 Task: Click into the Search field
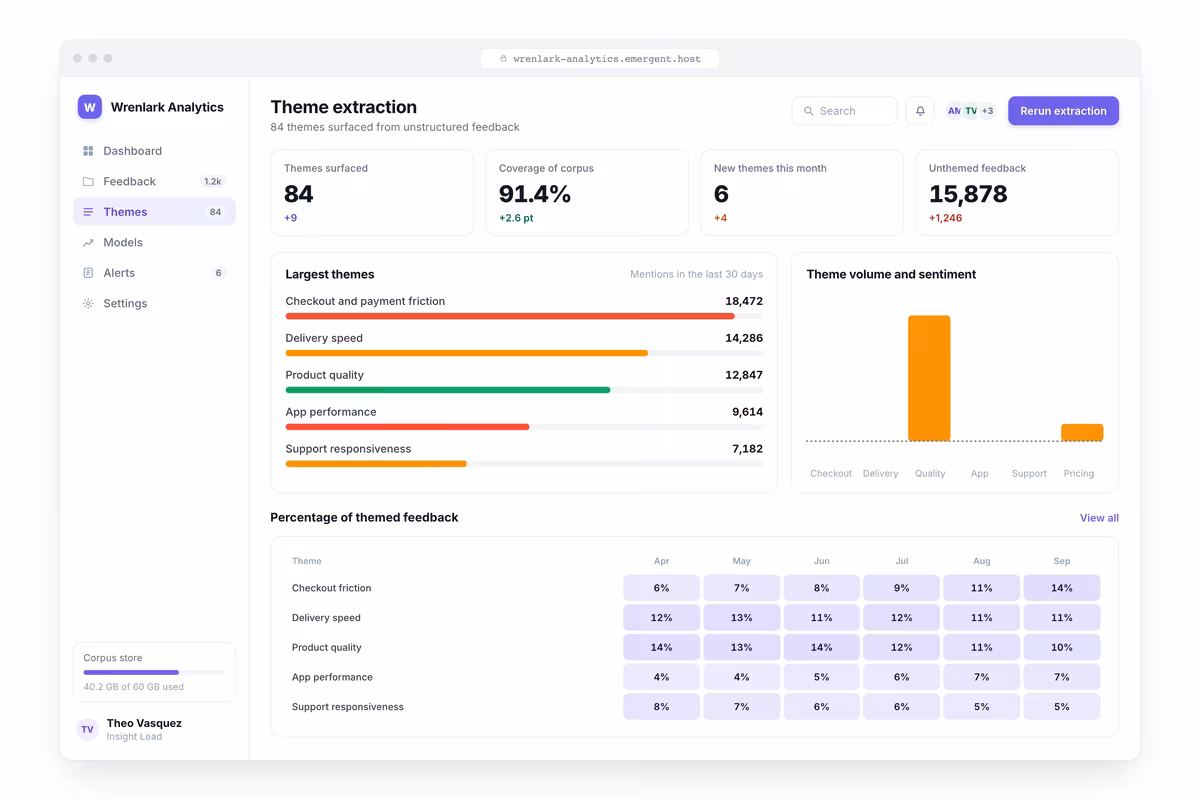click(844, 111)
